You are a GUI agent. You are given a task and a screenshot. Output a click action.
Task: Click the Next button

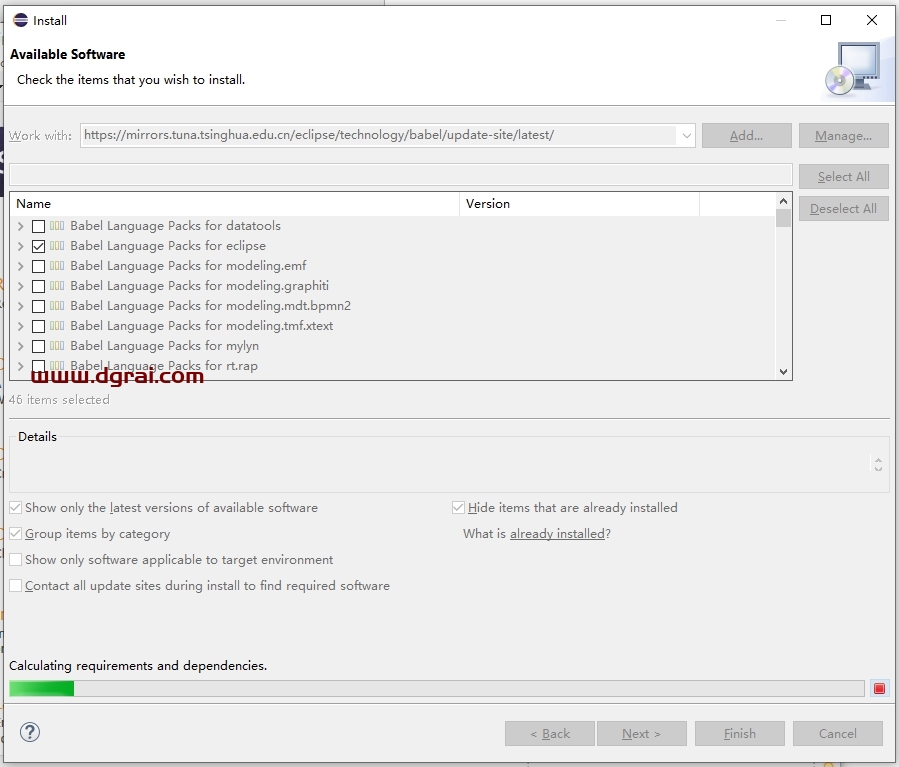pos(642,734)
